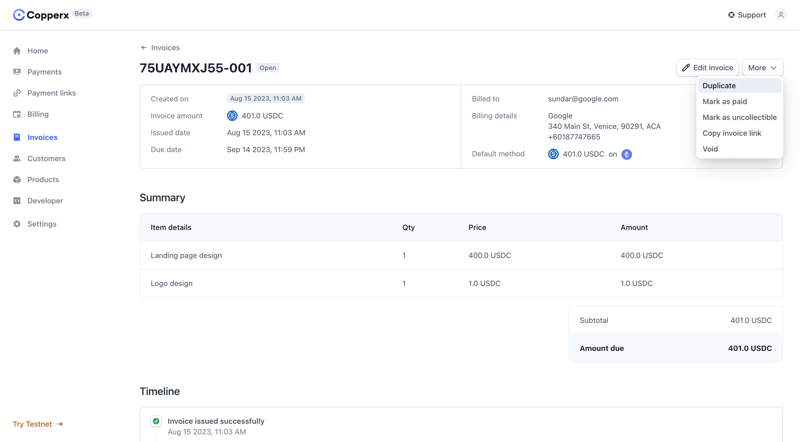The image size is (800, 442).
Task: Follow the Try Testnet link
Action: tap(38, 424)
